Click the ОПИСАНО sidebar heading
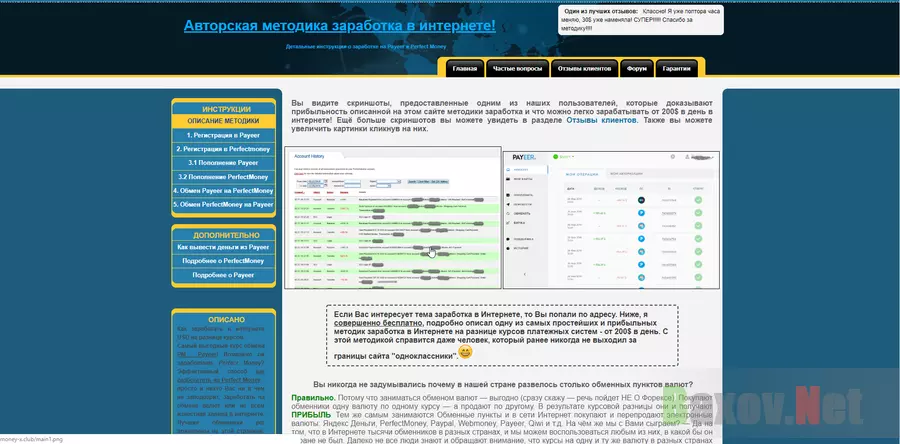The height and width of the screenshot is (444, 900). pos(226,320)
